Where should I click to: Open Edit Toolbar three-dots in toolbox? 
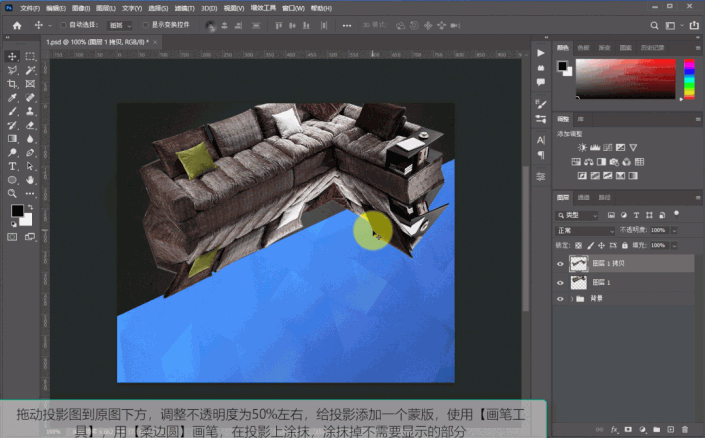pos(30,194)
